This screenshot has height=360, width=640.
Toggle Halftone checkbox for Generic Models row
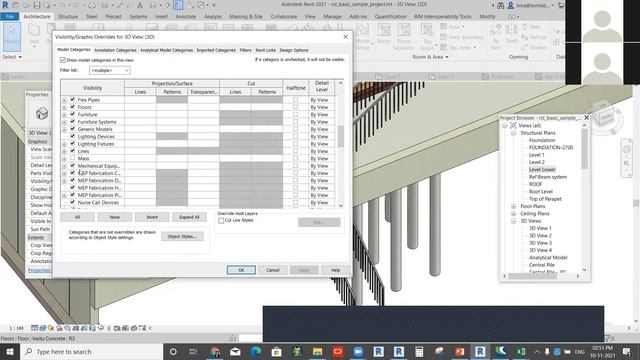pos(296,129)
